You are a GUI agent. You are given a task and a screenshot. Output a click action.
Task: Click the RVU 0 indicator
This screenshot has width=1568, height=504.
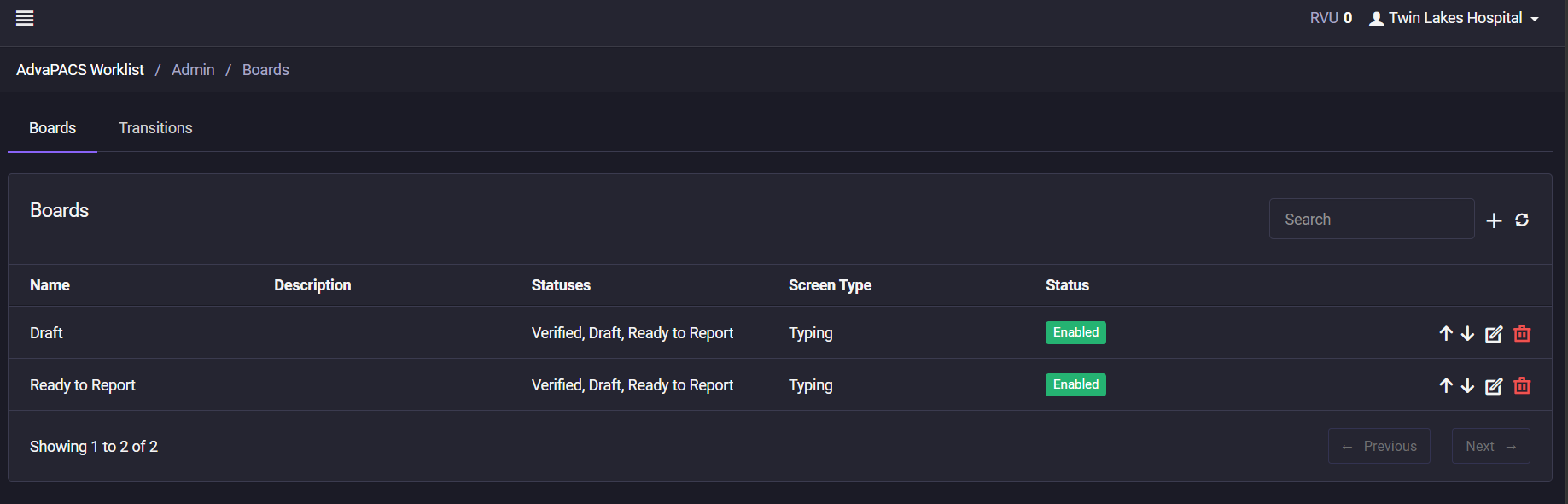coord(1331,18)
